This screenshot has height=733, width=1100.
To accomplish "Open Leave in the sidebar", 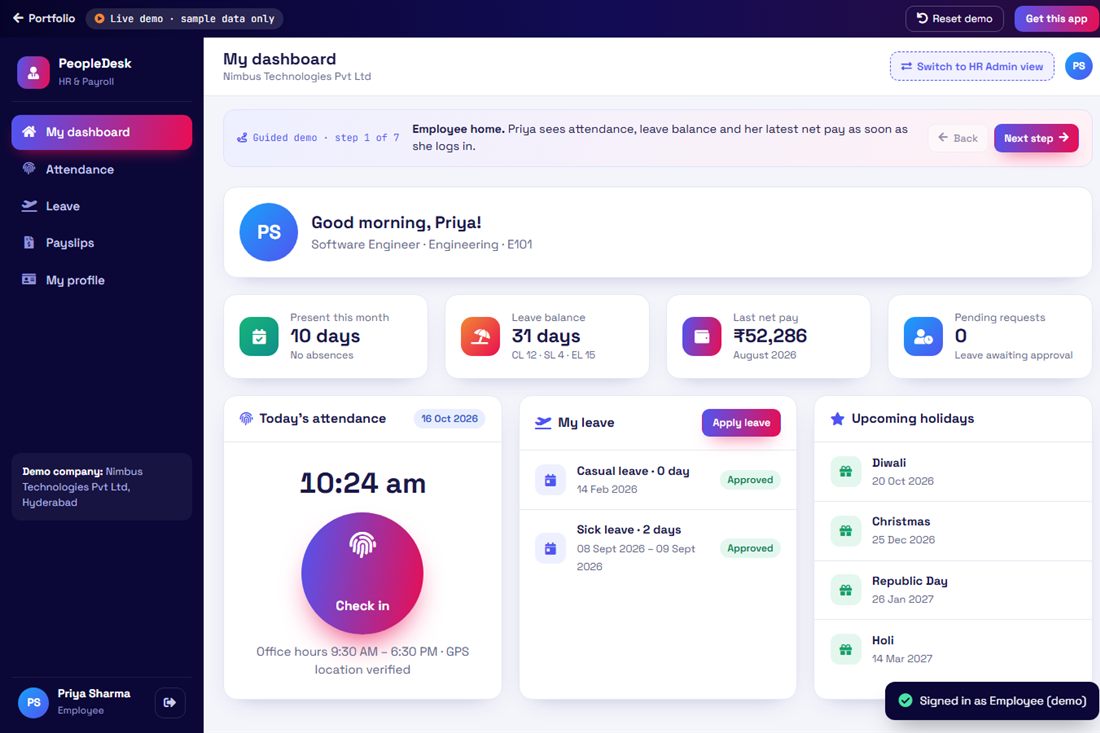I will coord(102,206).
